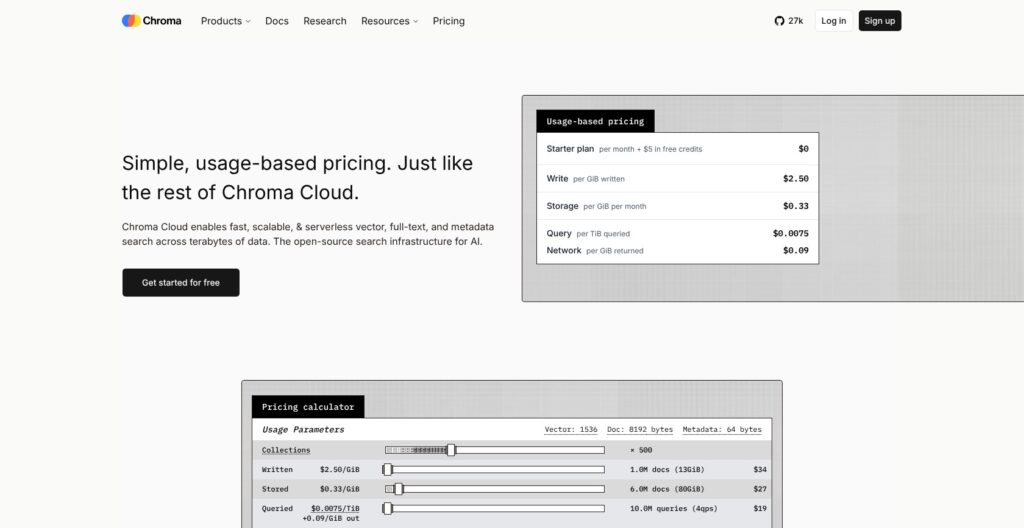Screen dimensions: 1024x528
Task: Click the $0.33/GiB stored rate
Action: tap(340, 489)
